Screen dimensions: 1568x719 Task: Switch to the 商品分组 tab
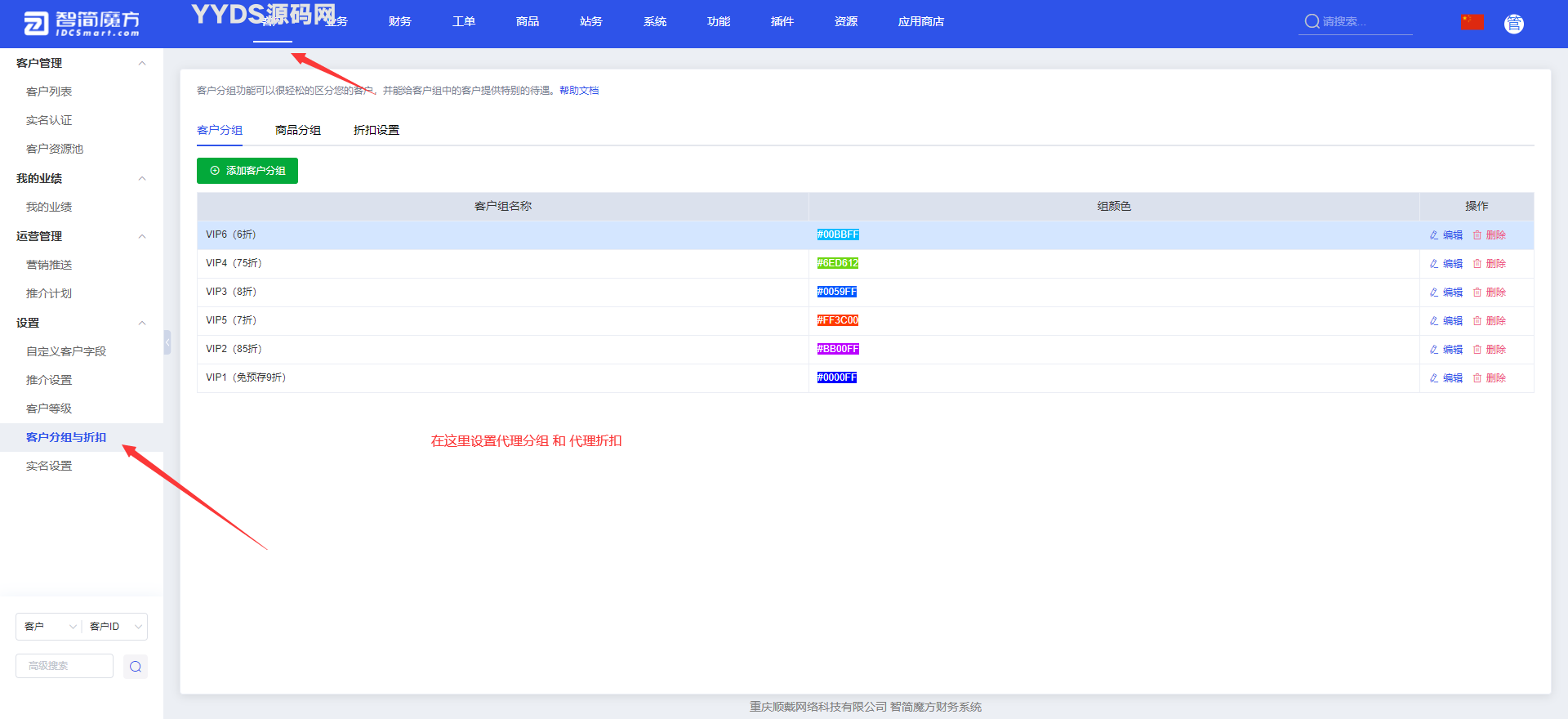[x=298, y=130]
